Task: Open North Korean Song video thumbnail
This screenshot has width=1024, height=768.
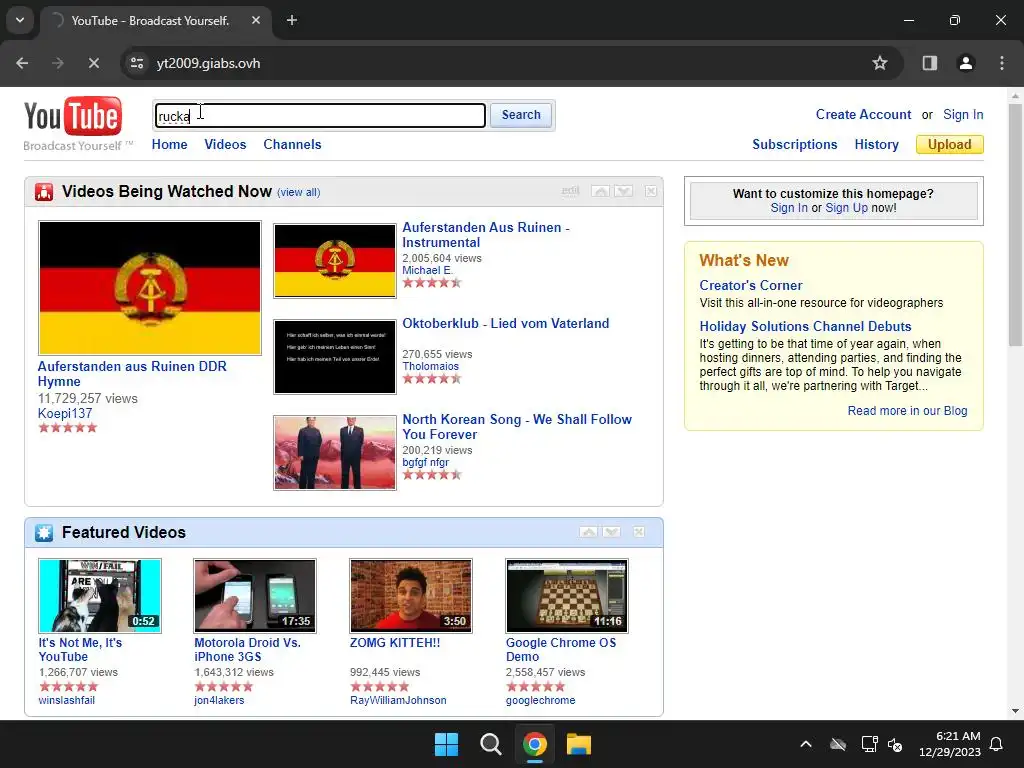Action: 335,453
